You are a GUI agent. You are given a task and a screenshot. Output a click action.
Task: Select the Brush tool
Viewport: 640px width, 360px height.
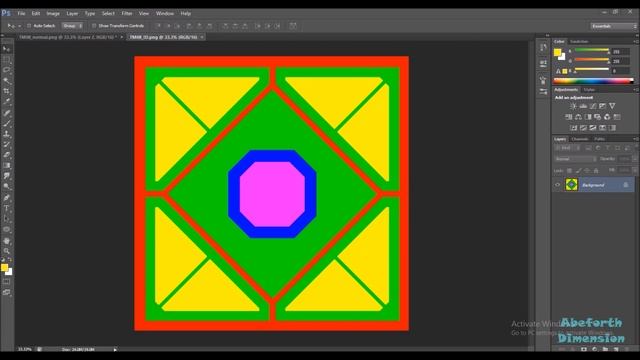click(7, 123)
